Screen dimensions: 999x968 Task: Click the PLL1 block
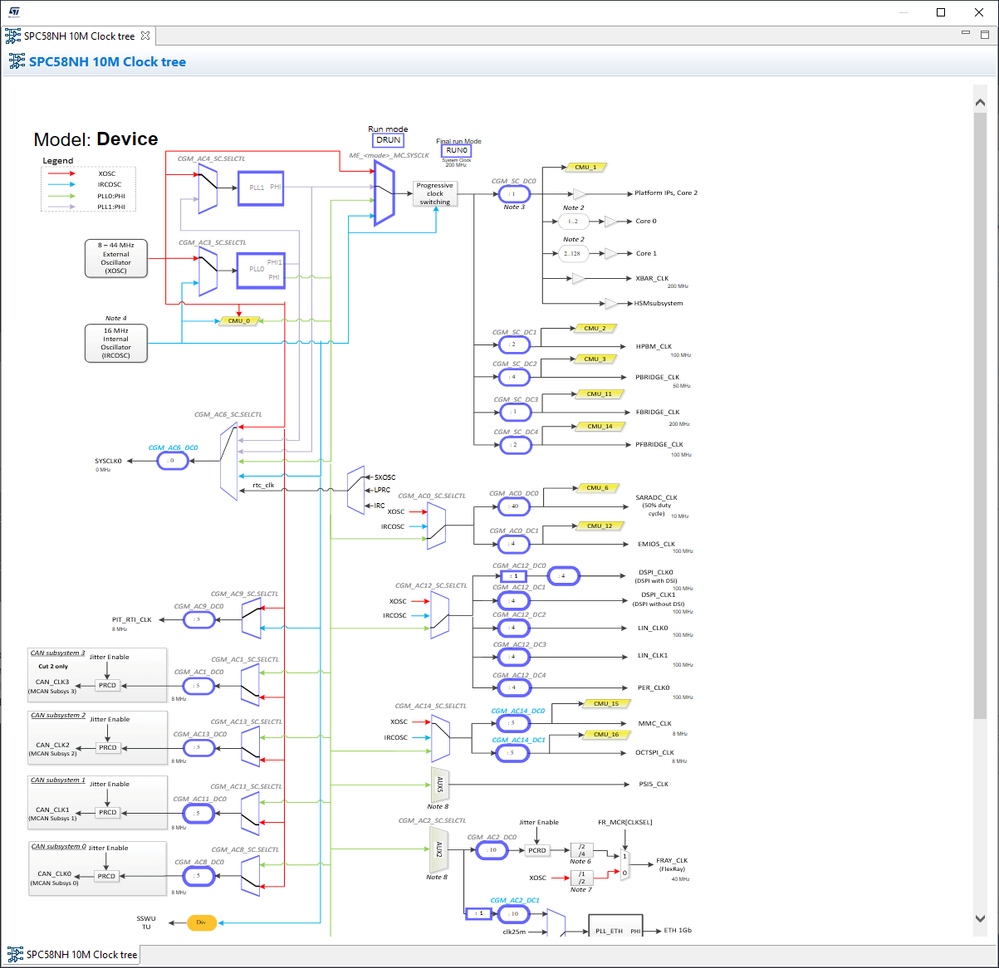(x=261, y=188)
